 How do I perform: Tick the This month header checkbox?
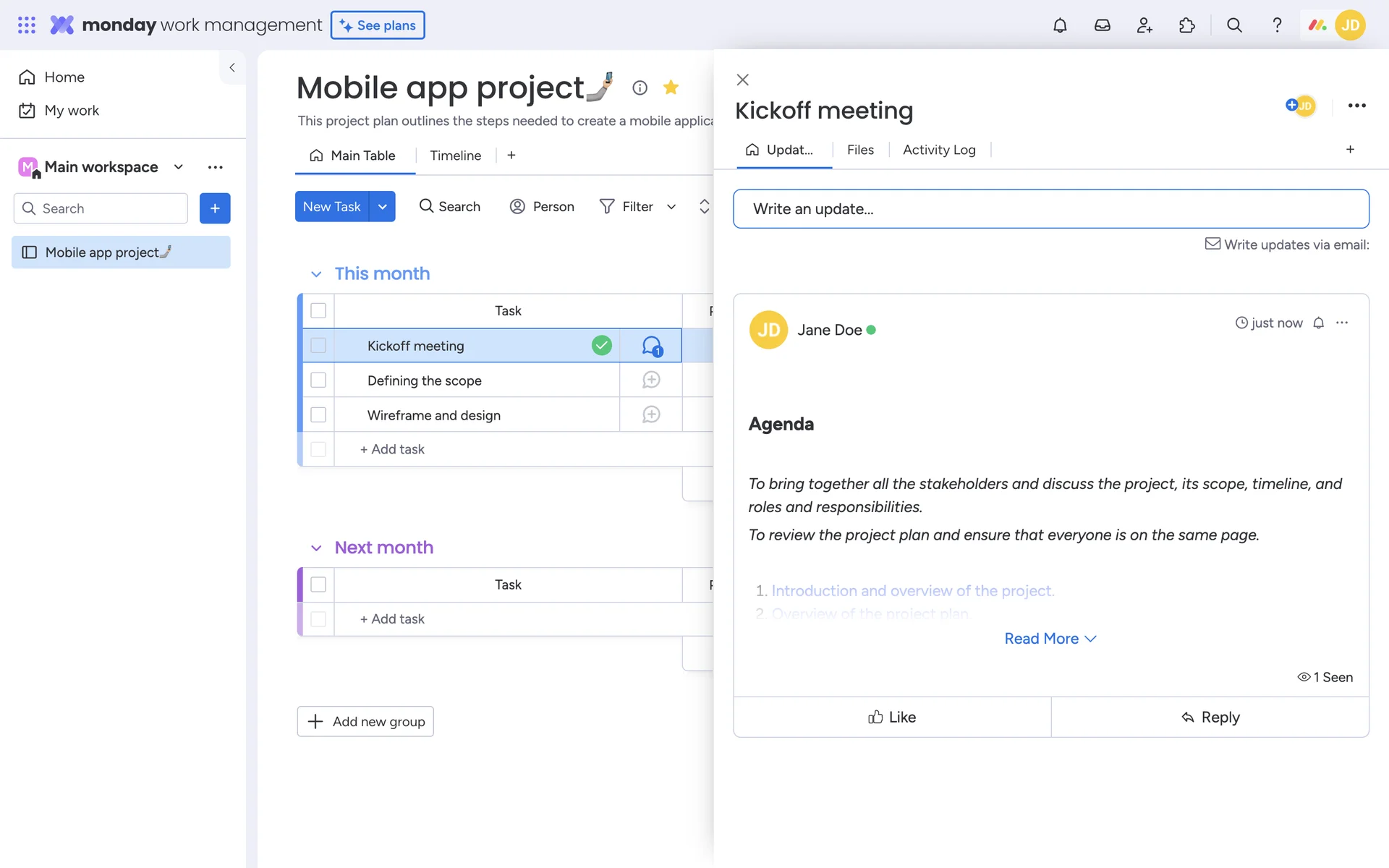pos(318,310)
